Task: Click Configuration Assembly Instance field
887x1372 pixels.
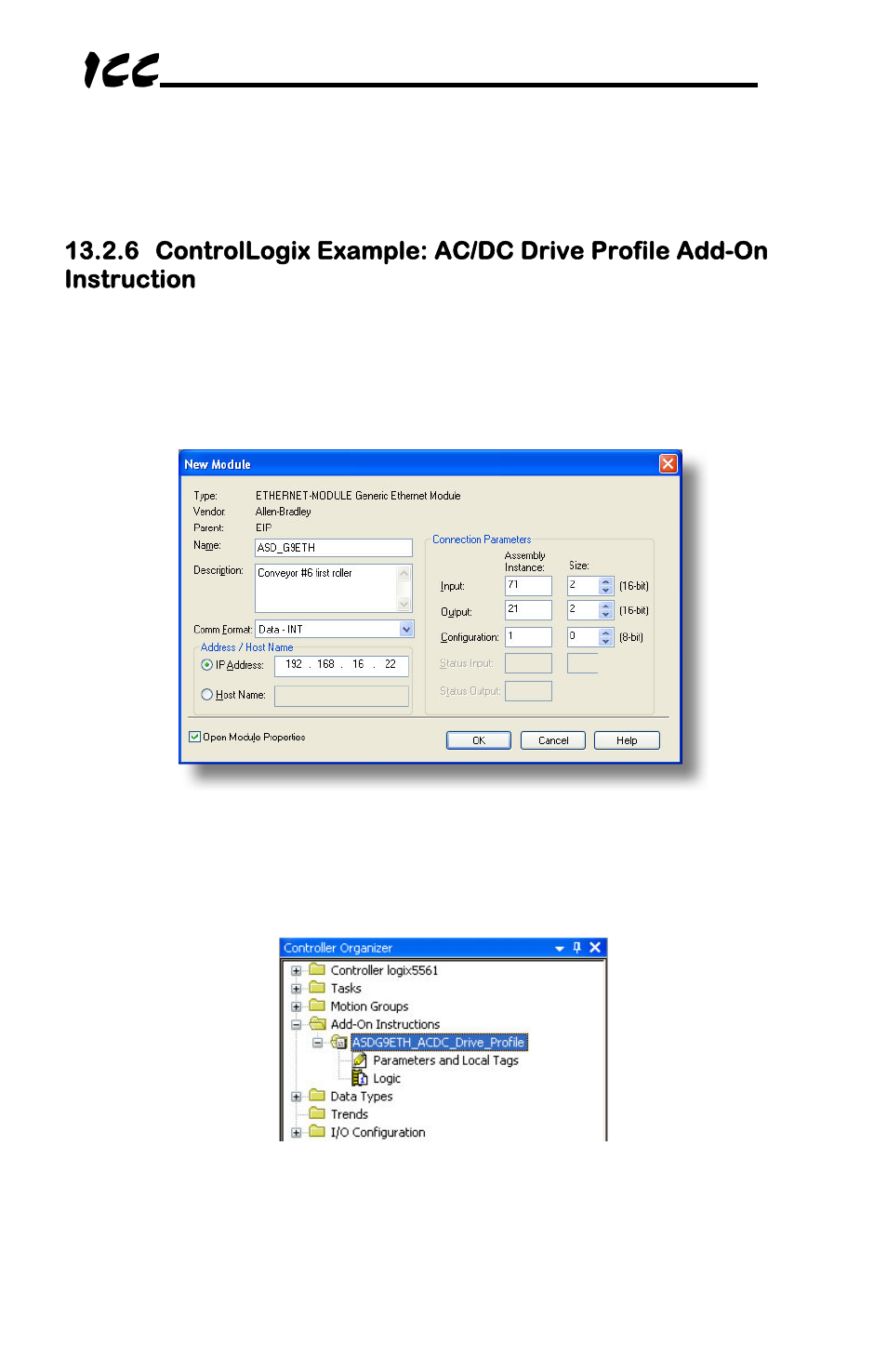Action: pos(528,637)
